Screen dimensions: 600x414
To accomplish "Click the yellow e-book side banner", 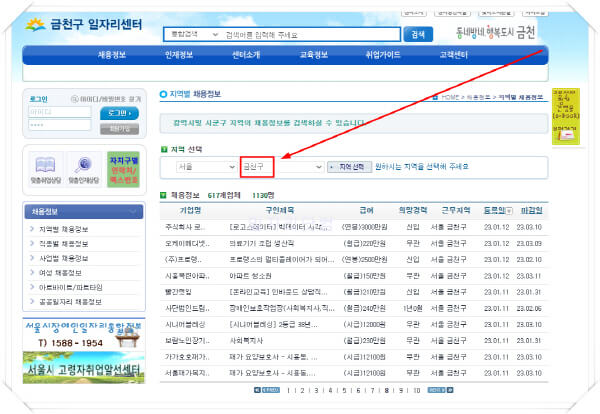I will [x=566, y=116].
